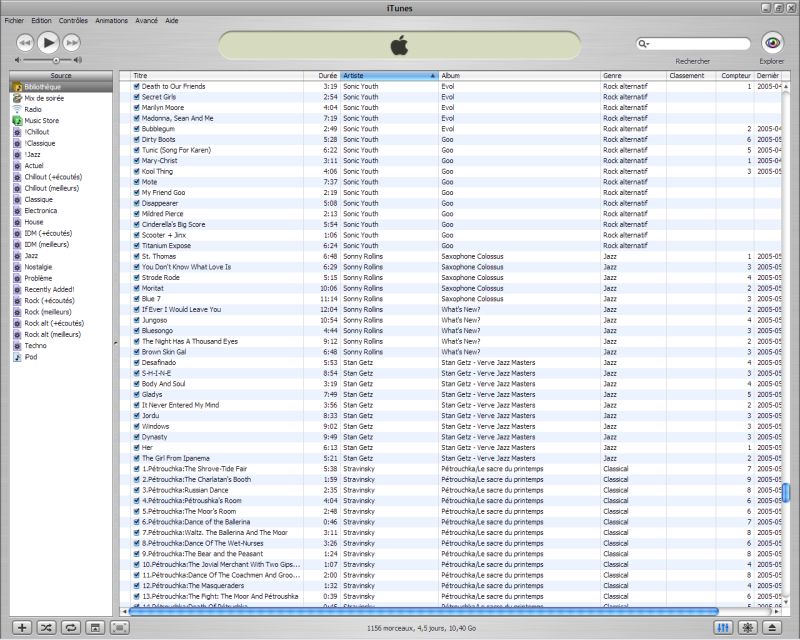Open the Contrôles menu
Screen dimensions: 800x640
[x=73, y=20]
